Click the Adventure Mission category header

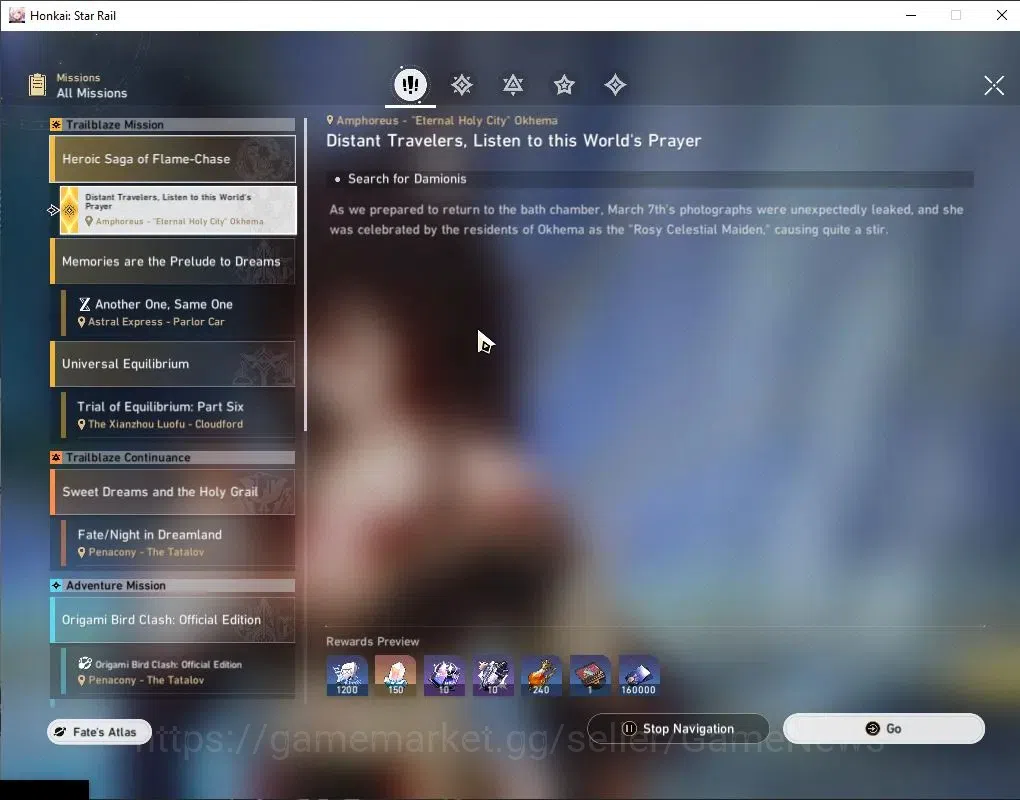[x=173, y=585]
